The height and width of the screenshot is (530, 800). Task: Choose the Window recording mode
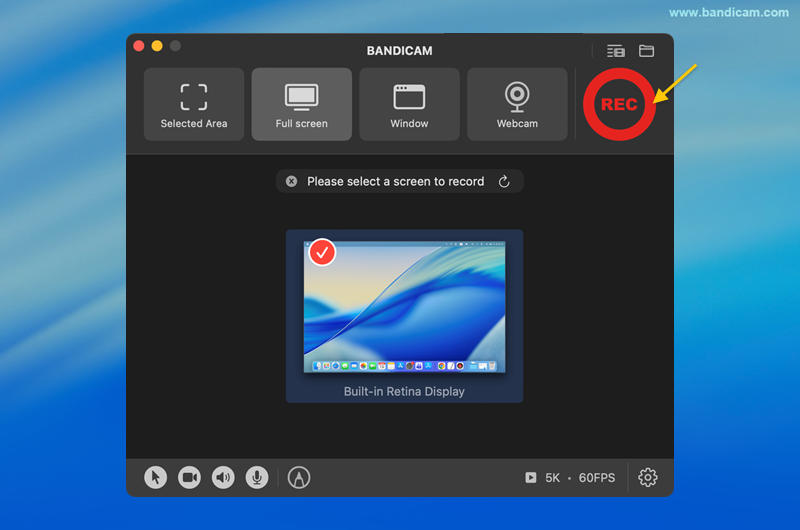pyautogui.click(x=409, y=104)
